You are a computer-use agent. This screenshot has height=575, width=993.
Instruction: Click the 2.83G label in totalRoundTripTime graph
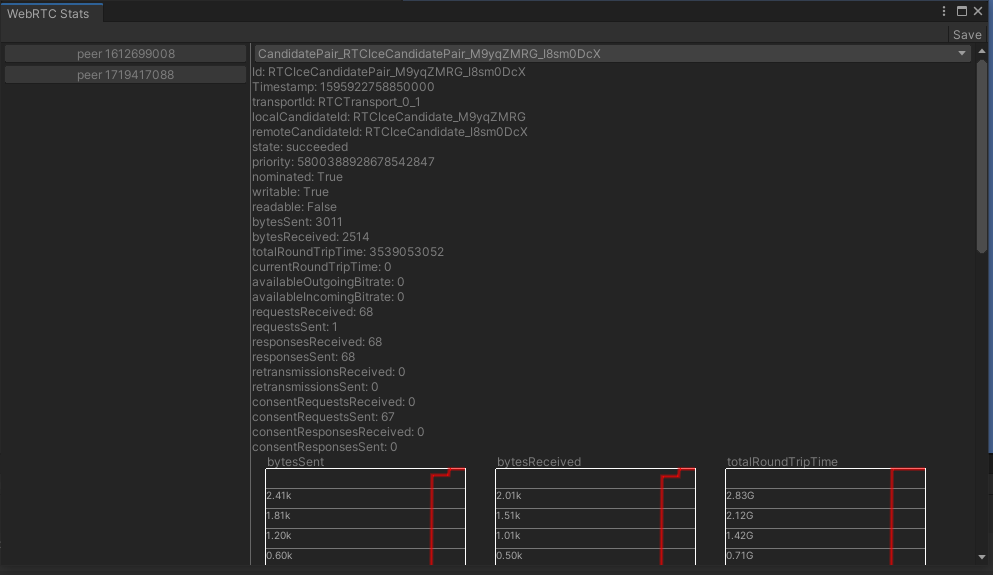point(740,496)
